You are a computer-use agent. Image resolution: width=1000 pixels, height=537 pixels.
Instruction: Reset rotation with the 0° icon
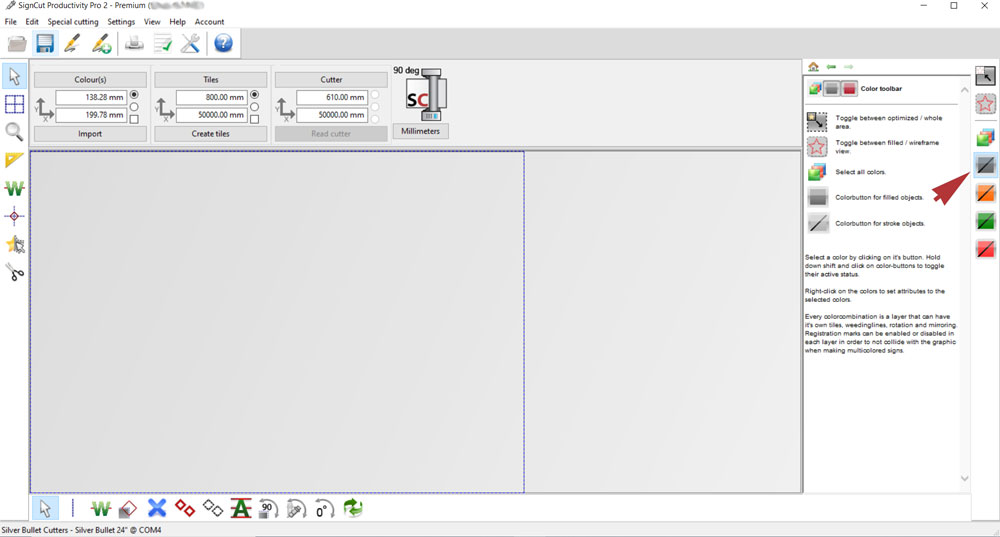tap(324, 509)
